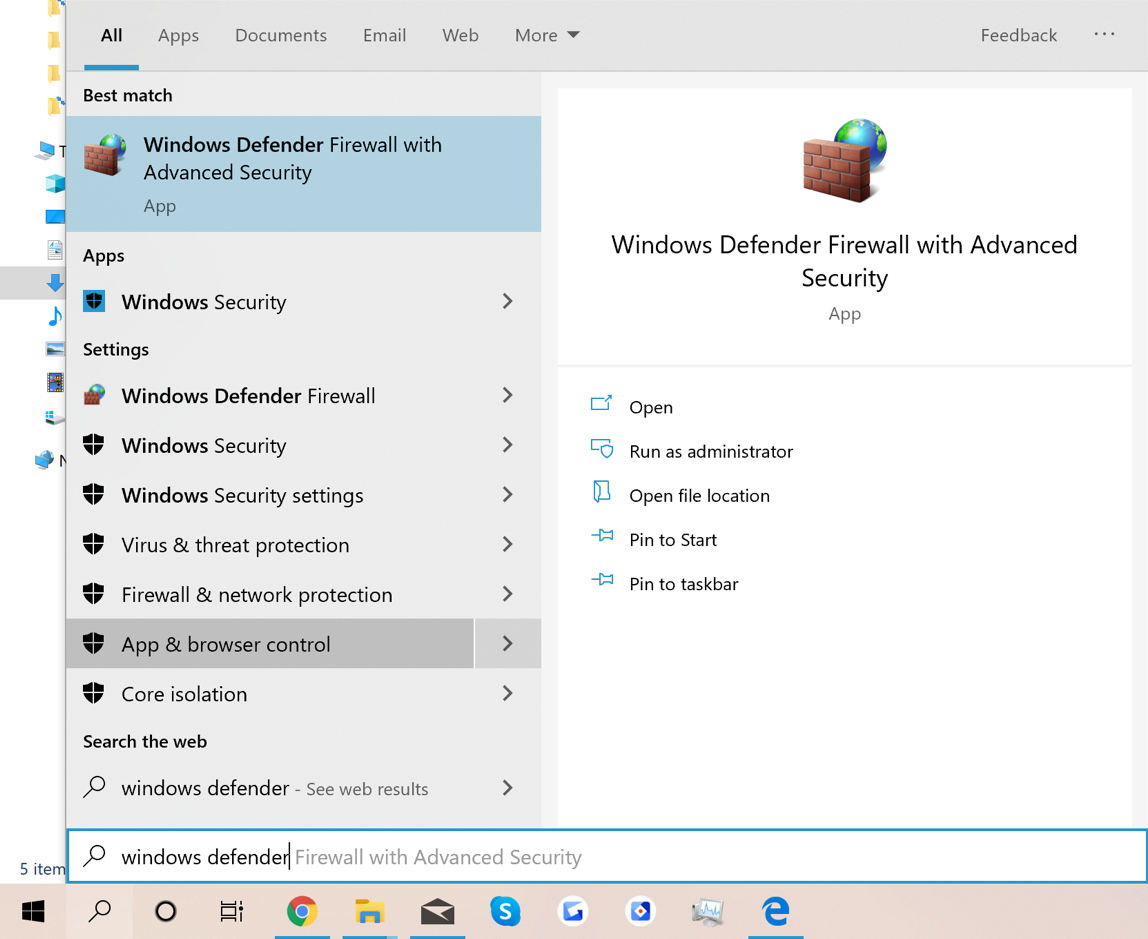Open Windows Security settings entry

[x=270, y=495]
